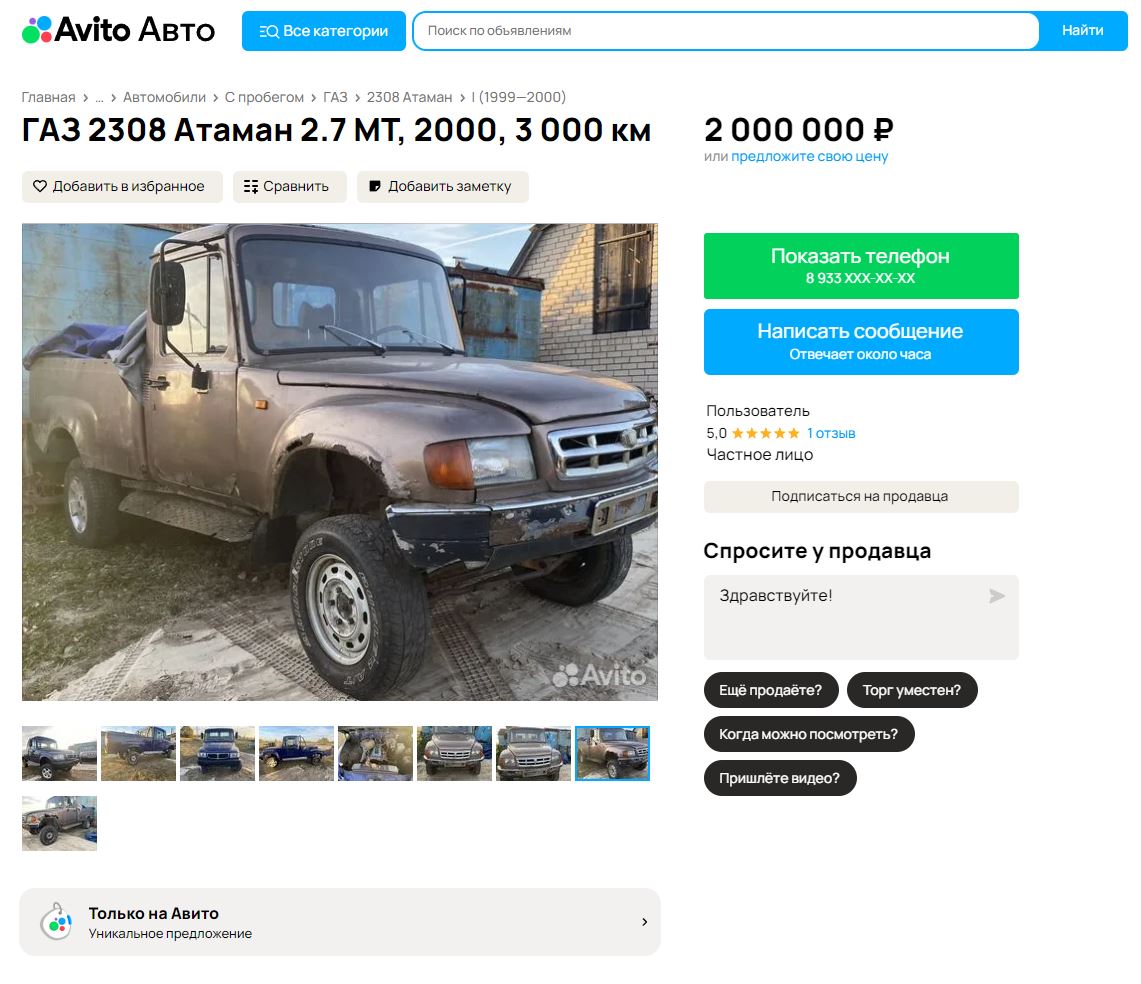Expand the collapsed breadcrumb ellipsis

coord(100,98)
